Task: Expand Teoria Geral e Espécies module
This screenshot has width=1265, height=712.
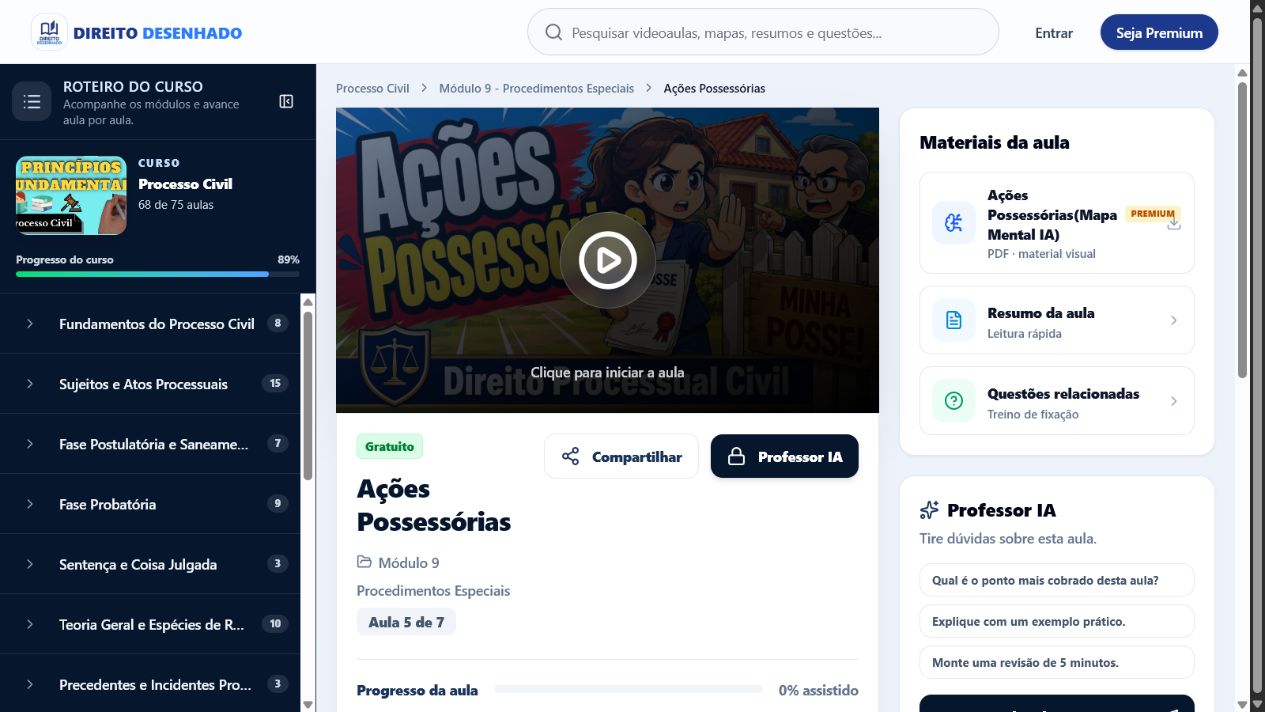Action: [150, 624]
